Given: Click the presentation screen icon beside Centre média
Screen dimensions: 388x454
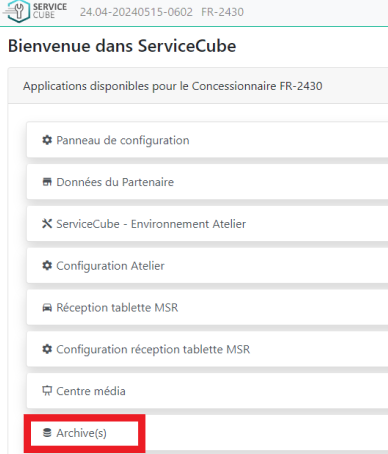Looking at the screenshot, I should click(47, 391).
